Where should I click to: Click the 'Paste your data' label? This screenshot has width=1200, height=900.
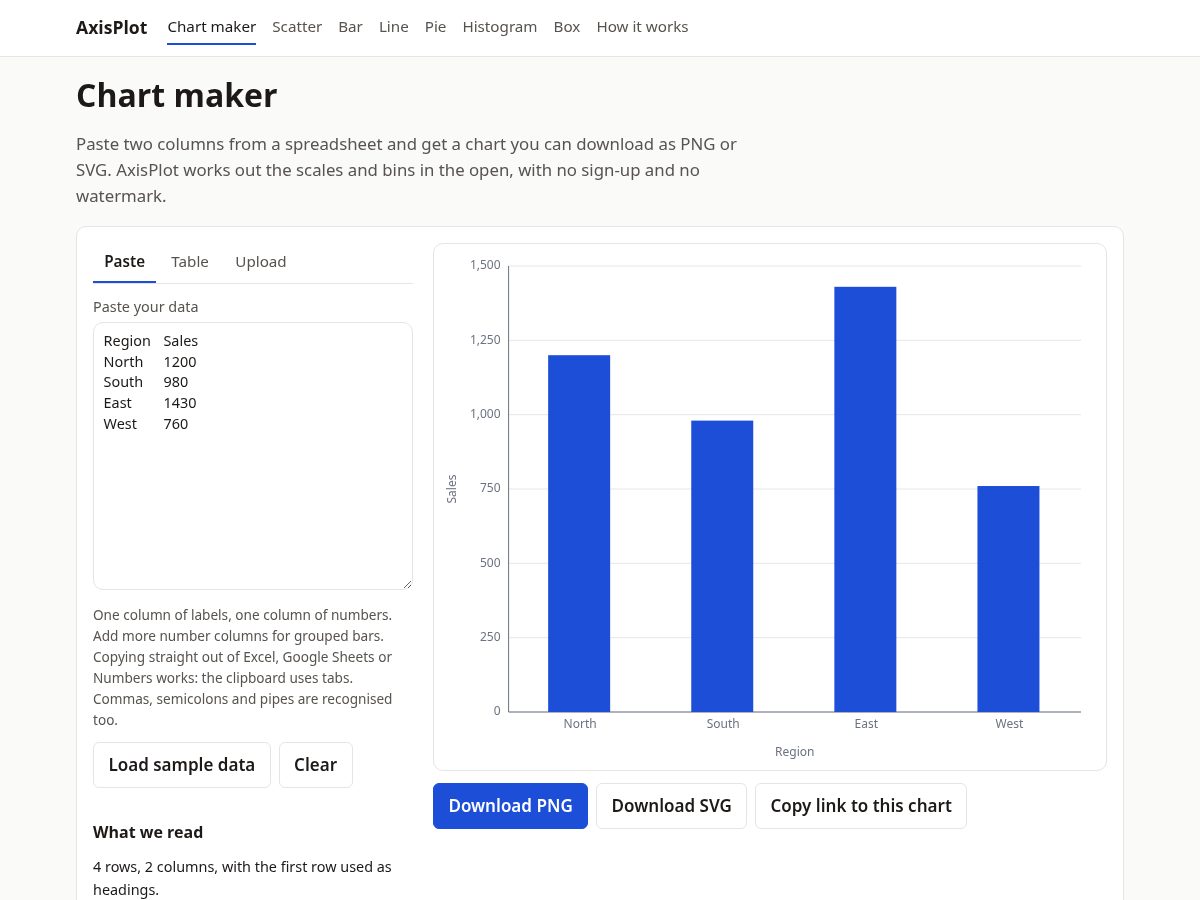click(146, 307)
